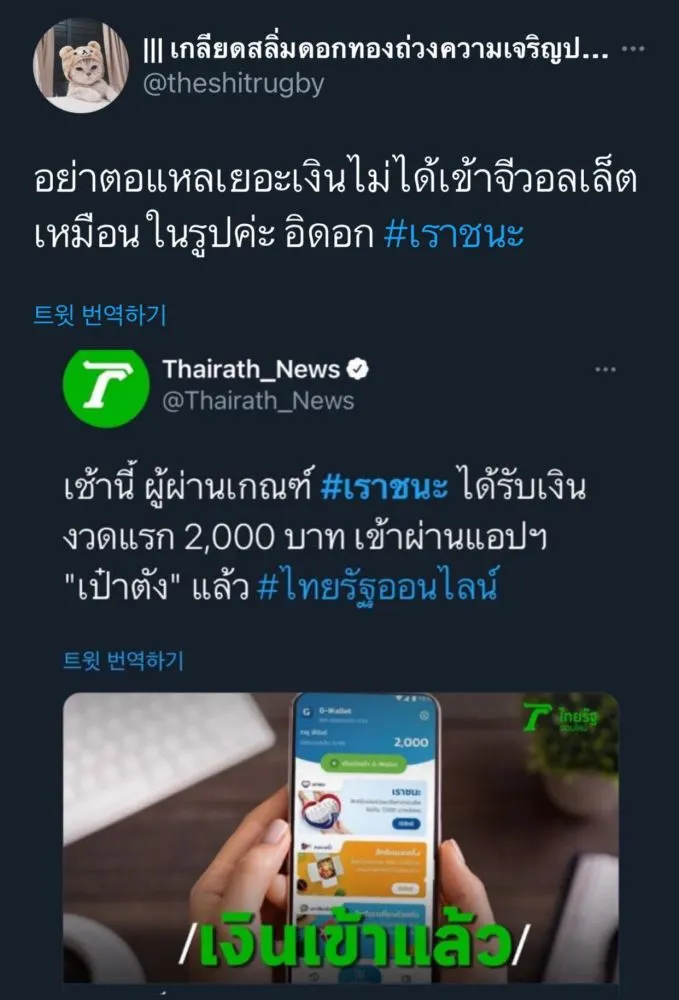
Task: Select the top tweet main text
Action: click(335, 207)
